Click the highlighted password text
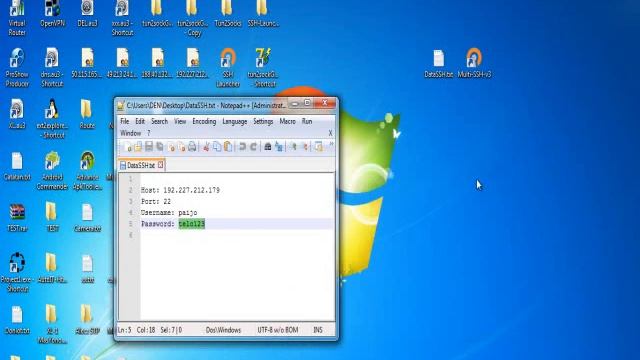This screenshot has width=640, height=360. tap(191, 224)
